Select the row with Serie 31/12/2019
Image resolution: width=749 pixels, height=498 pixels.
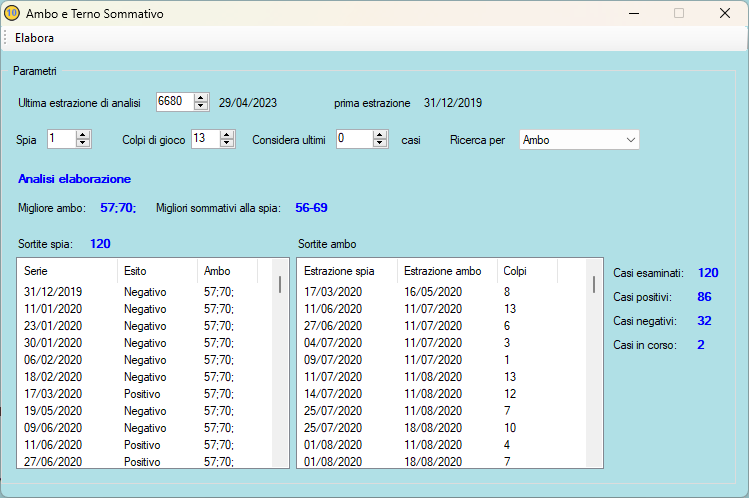click(145, 292)
